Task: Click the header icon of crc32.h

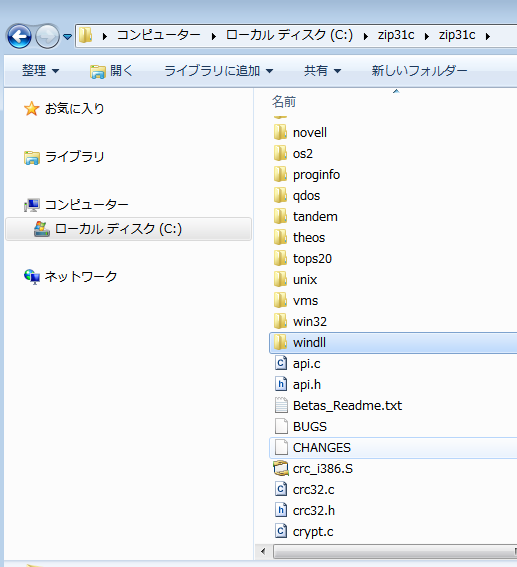Action: [281, 510]
